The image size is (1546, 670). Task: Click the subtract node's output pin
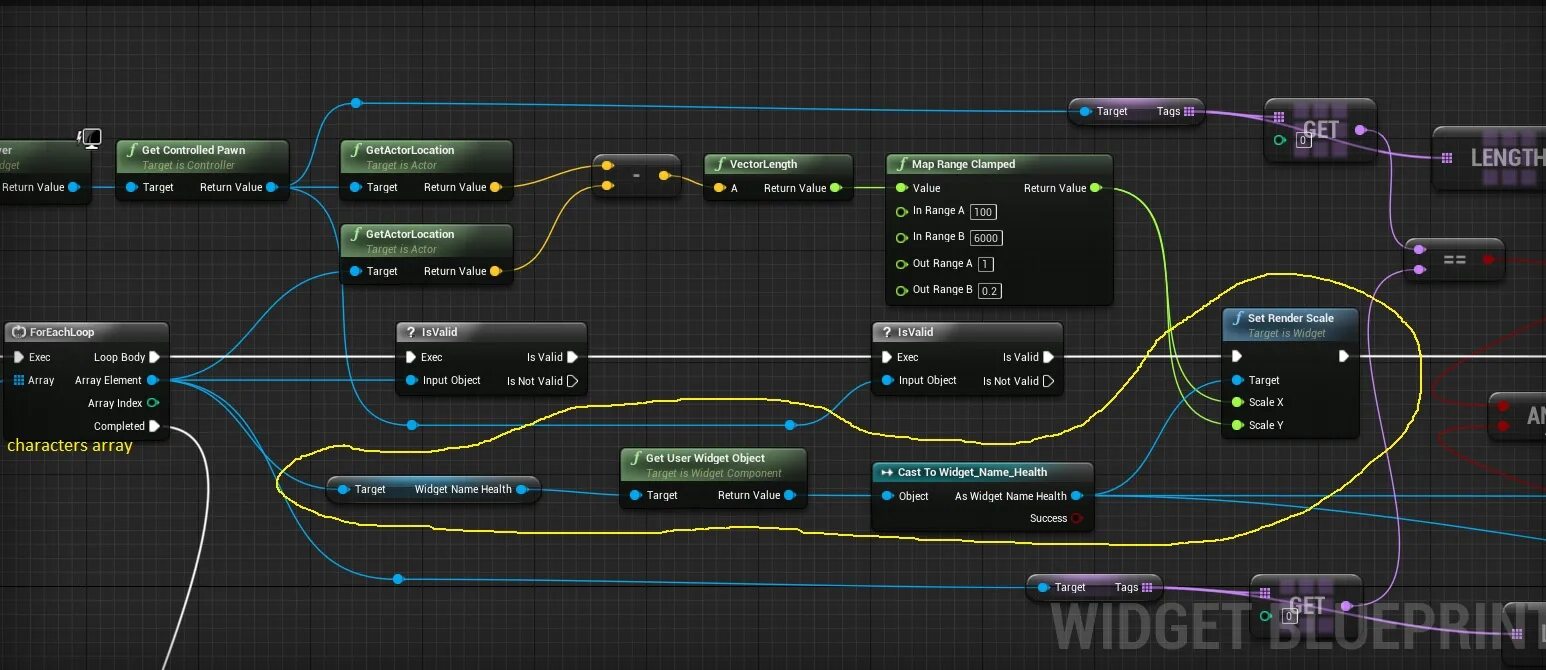coord(664,176)
